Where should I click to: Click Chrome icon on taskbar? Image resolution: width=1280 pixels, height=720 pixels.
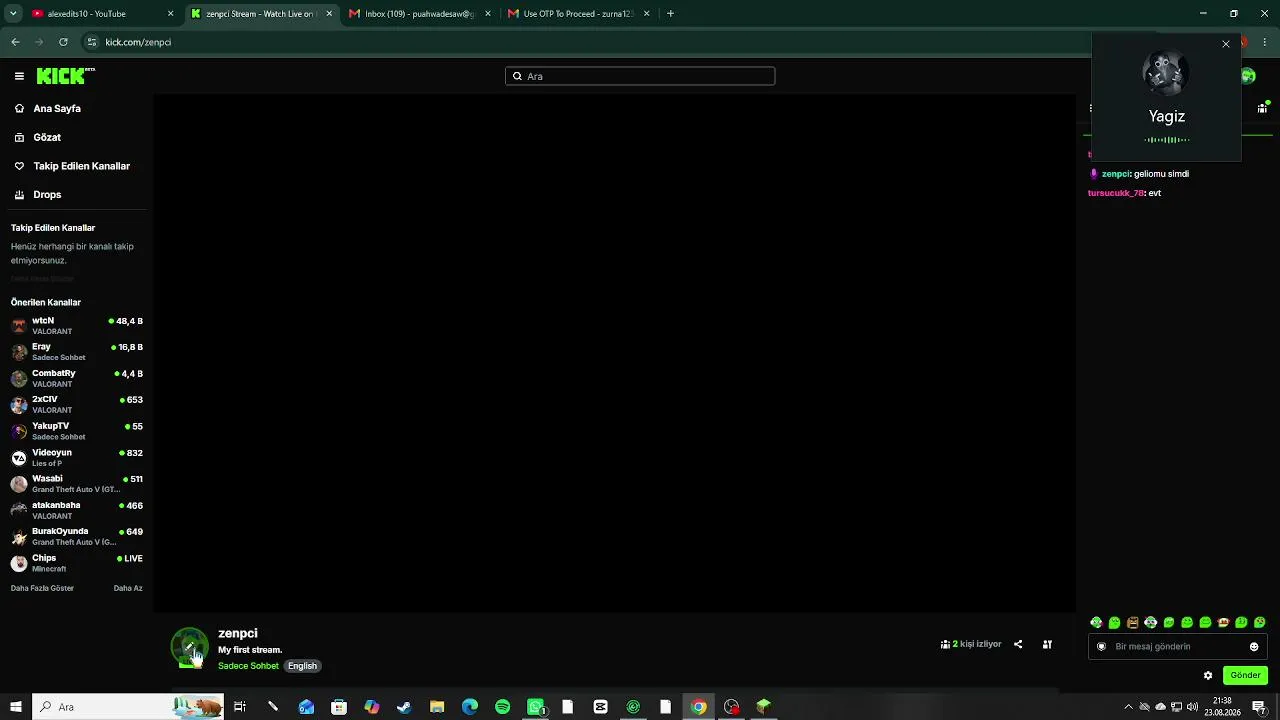pos(699,707)
